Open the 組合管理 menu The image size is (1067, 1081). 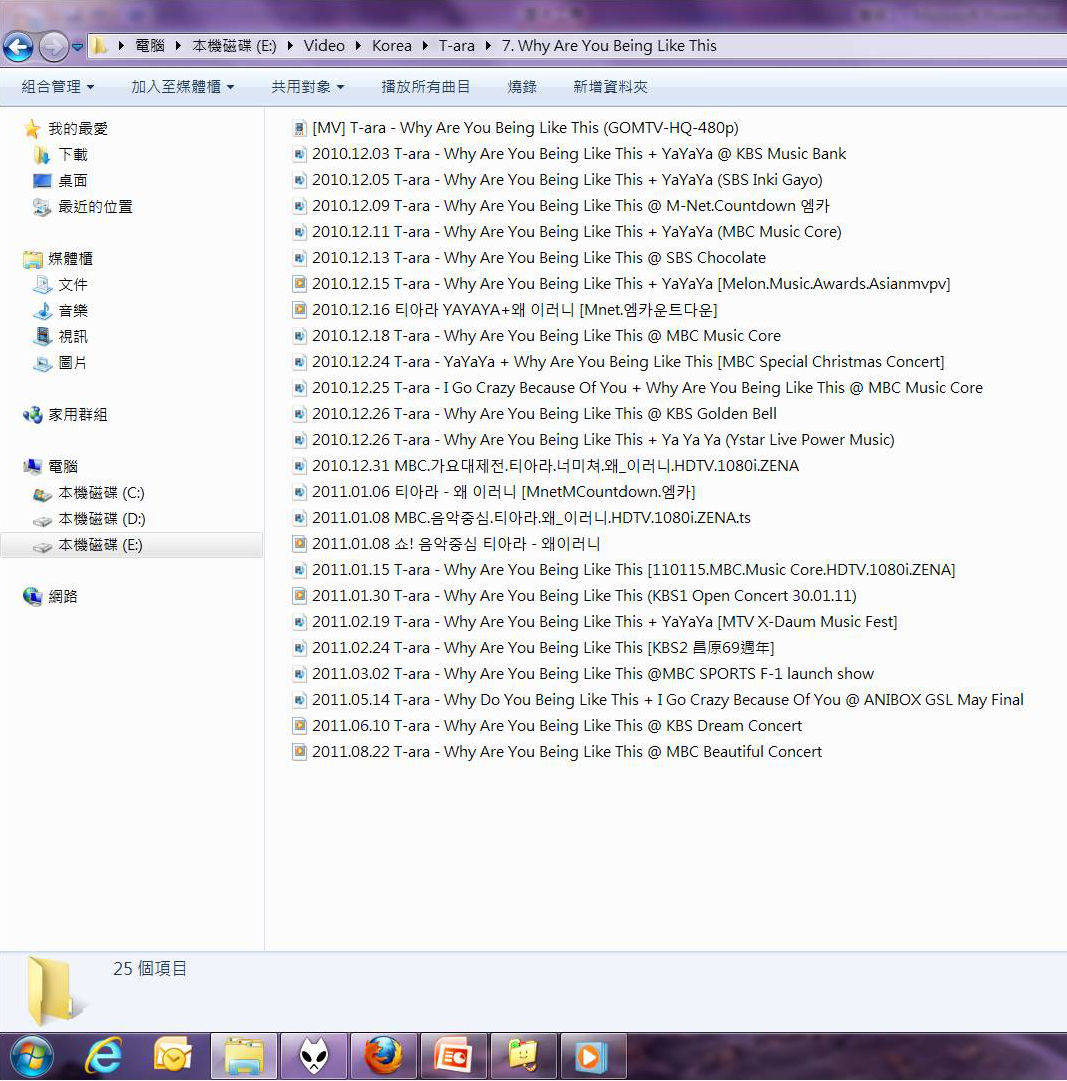(58, 87)
